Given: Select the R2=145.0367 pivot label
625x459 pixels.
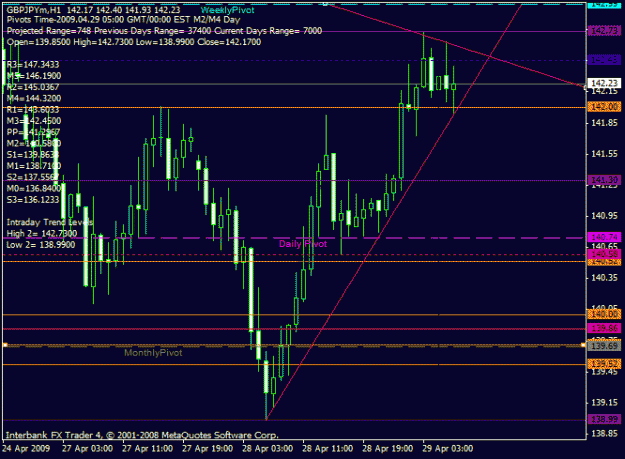Looking at the screenshot, I should pos(33,87).
